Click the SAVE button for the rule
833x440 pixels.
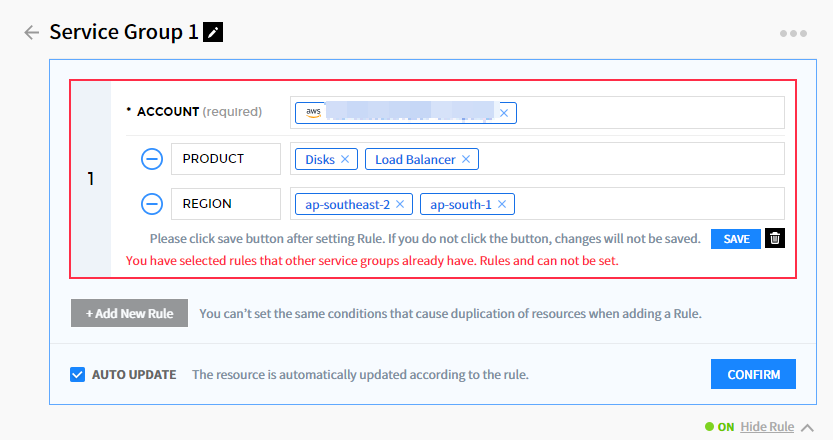coord(736,239)
